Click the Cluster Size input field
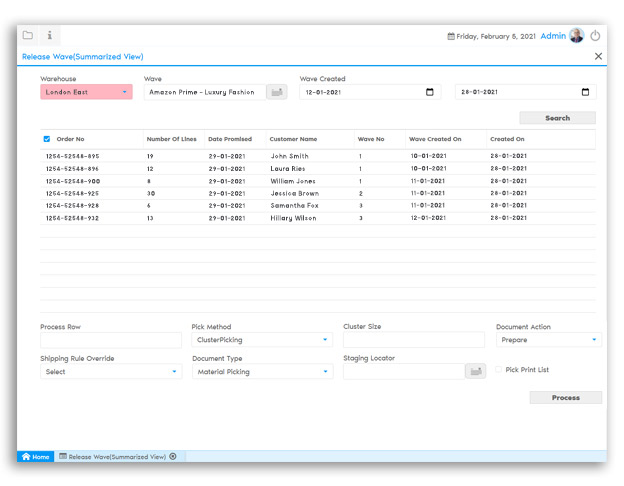The image size is (624, 486). pyautogui.click(x=413, y=340)
